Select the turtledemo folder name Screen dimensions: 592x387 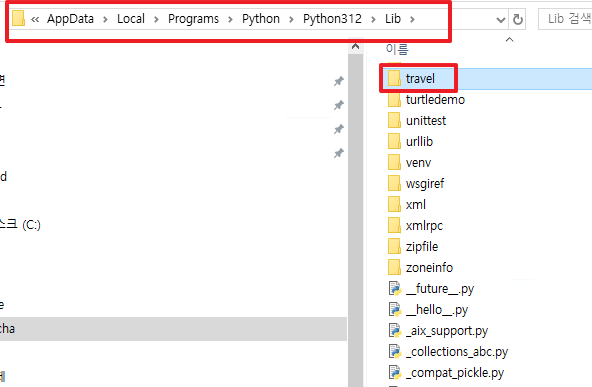(x=435, y=100)
